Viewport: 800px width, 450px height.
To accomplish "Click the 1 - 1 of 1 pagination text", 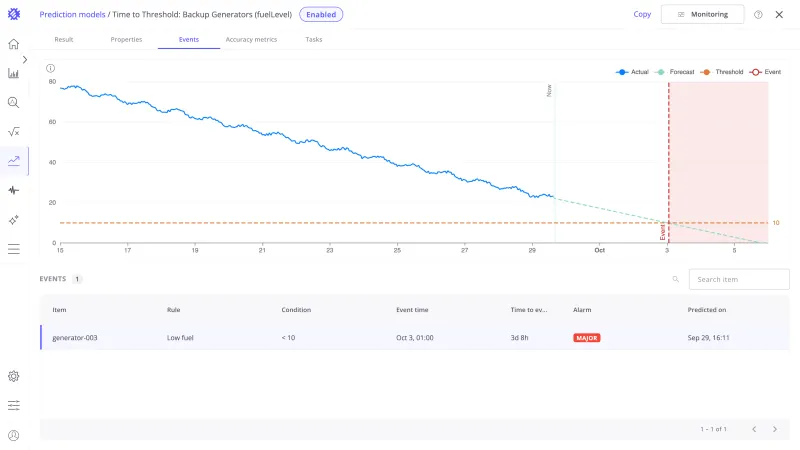I will pyautogui.click(x=713, y=429).
